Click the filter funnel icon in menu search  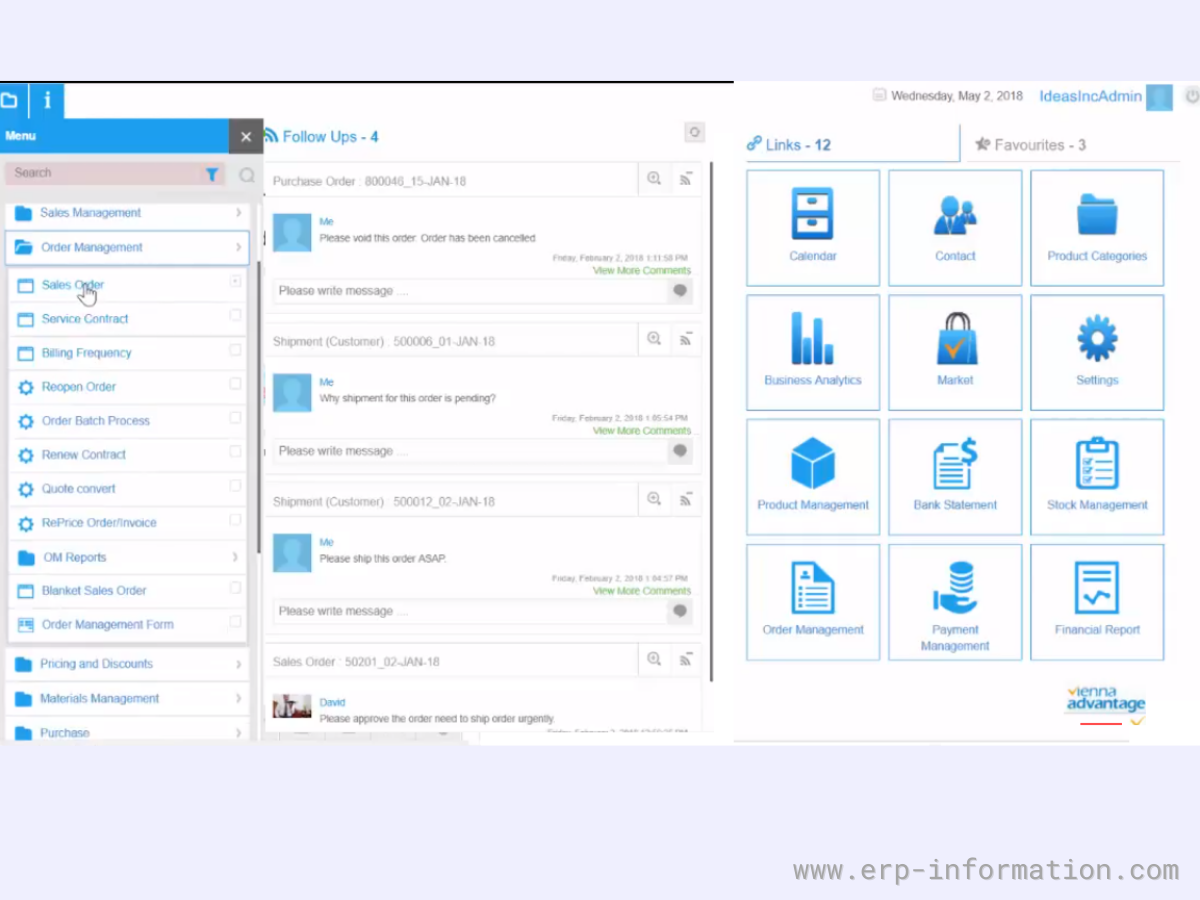[x=212, y=173]
